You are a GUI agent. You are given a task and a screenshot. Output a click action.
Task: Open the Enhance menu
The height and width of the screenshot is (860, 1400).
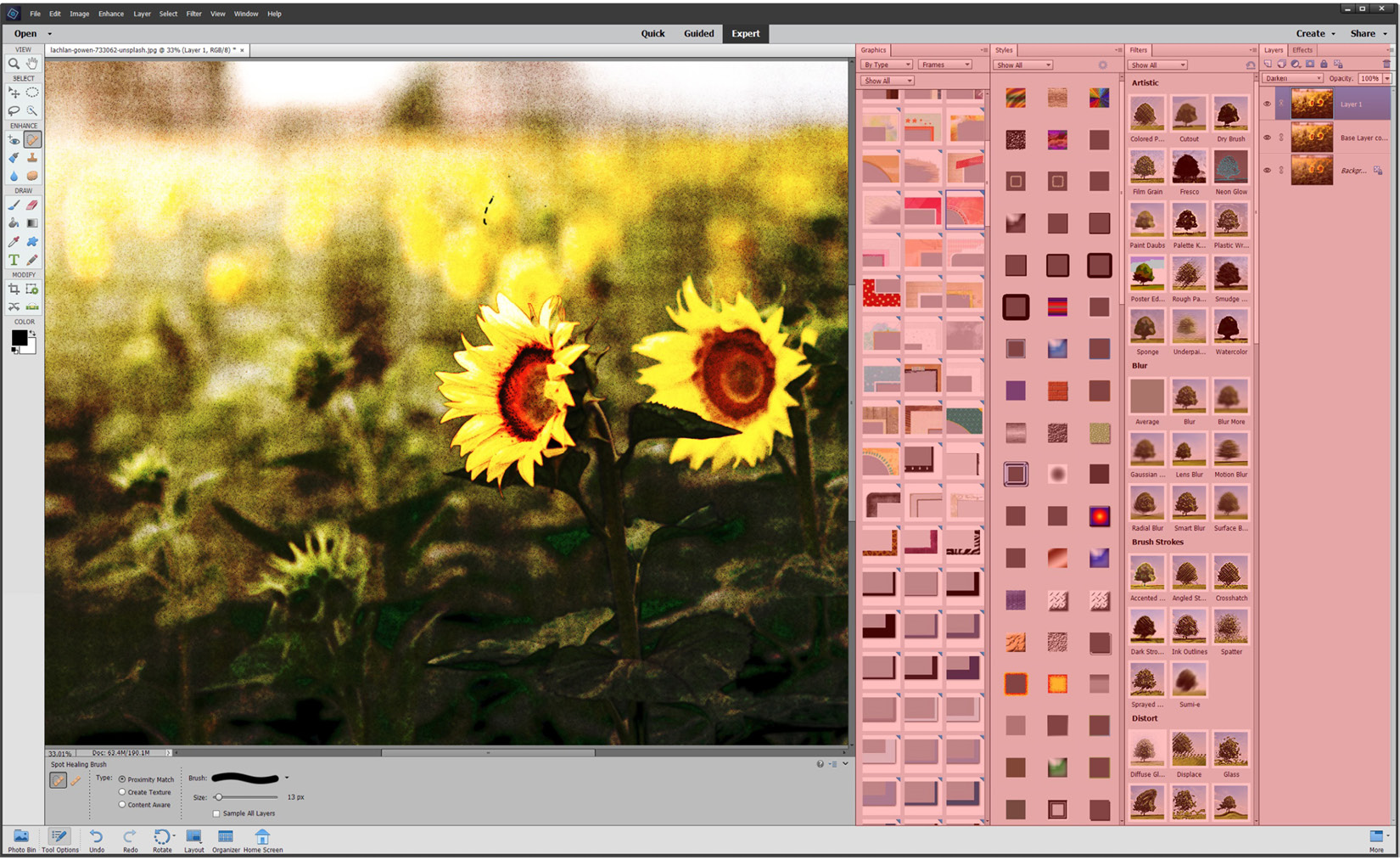[110, 14]
